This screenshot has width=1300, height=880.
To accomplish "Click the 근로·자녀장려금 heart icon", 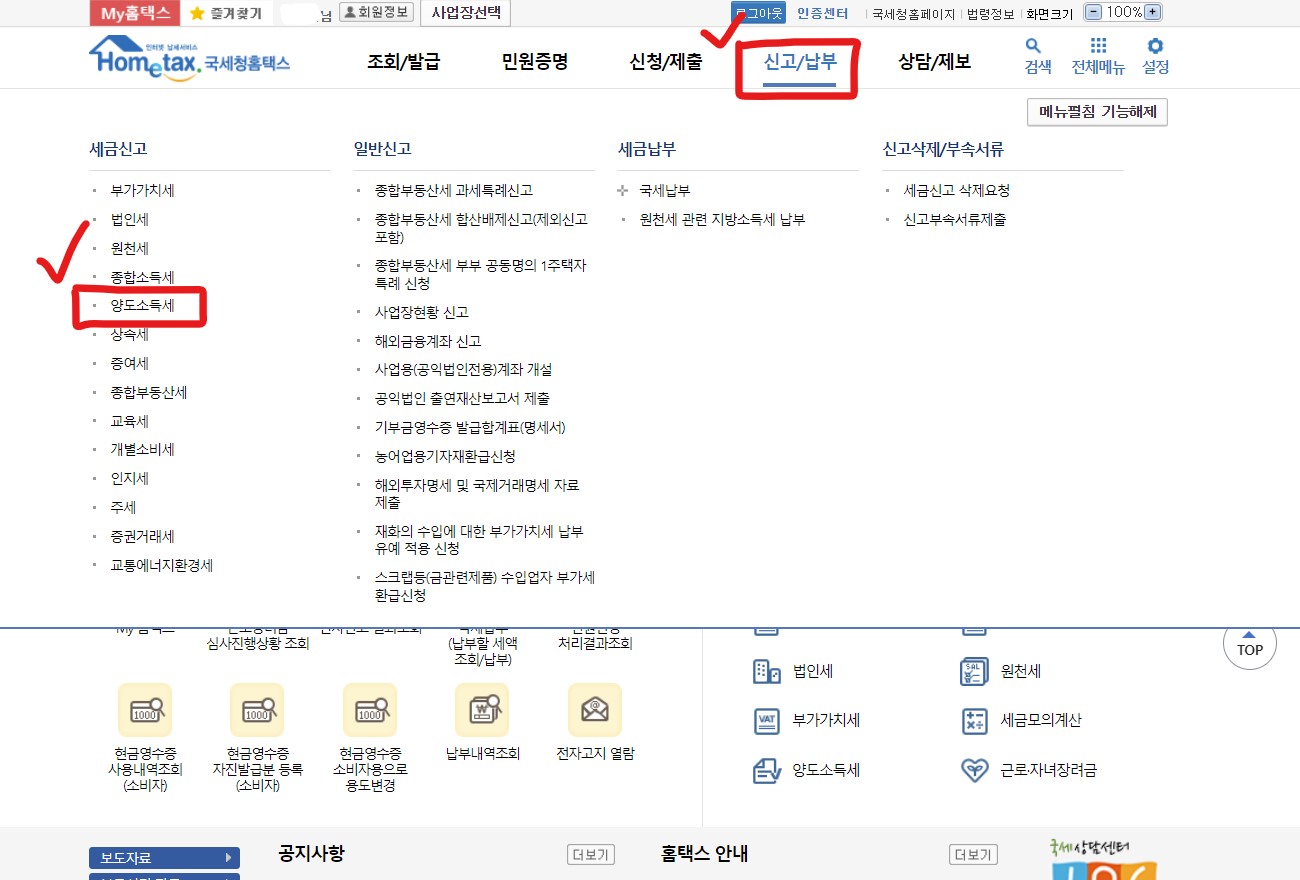I will tap(974, 771).
